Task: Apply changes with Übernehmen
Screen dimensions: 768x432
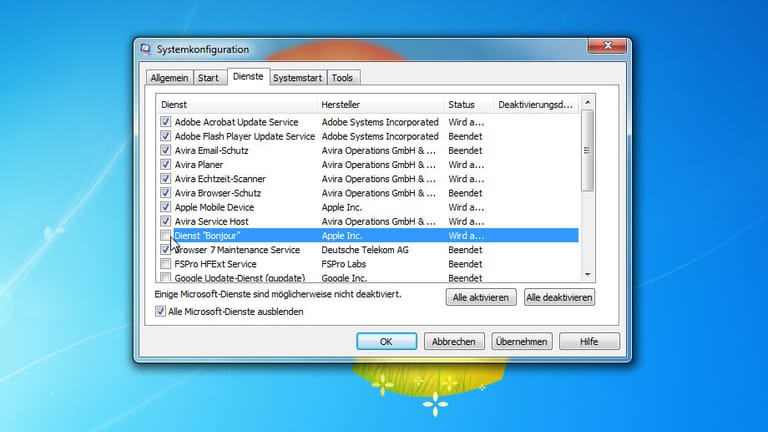Action: tap(522, 341)
